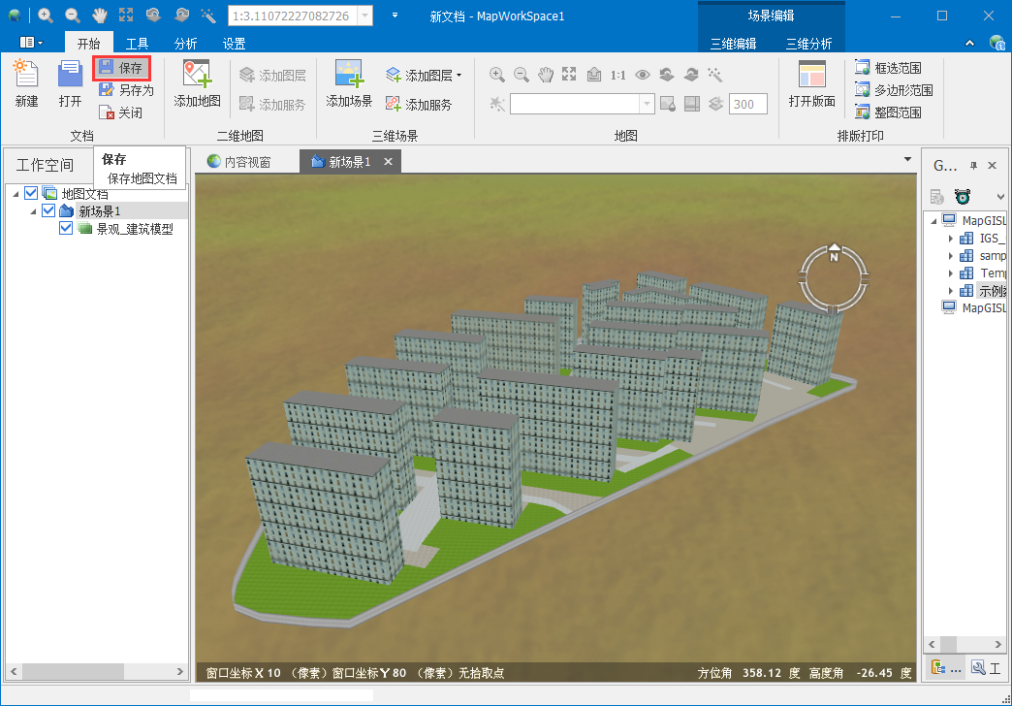This screenshot has height=706, width=1012.
Task: Zoom out using ribbon map zoom-out icon
Action: 521,75
